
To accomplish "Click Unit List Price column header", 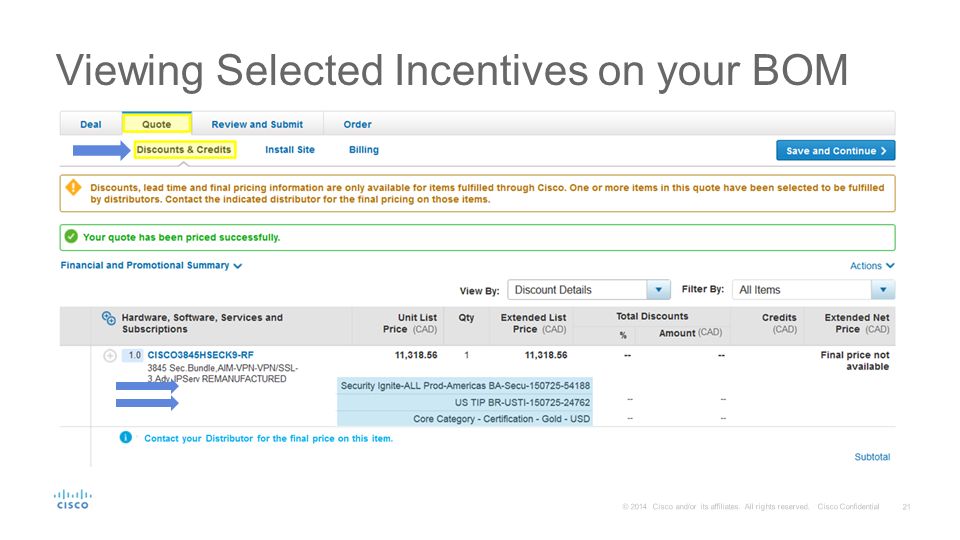I will [x=410, y=323].
